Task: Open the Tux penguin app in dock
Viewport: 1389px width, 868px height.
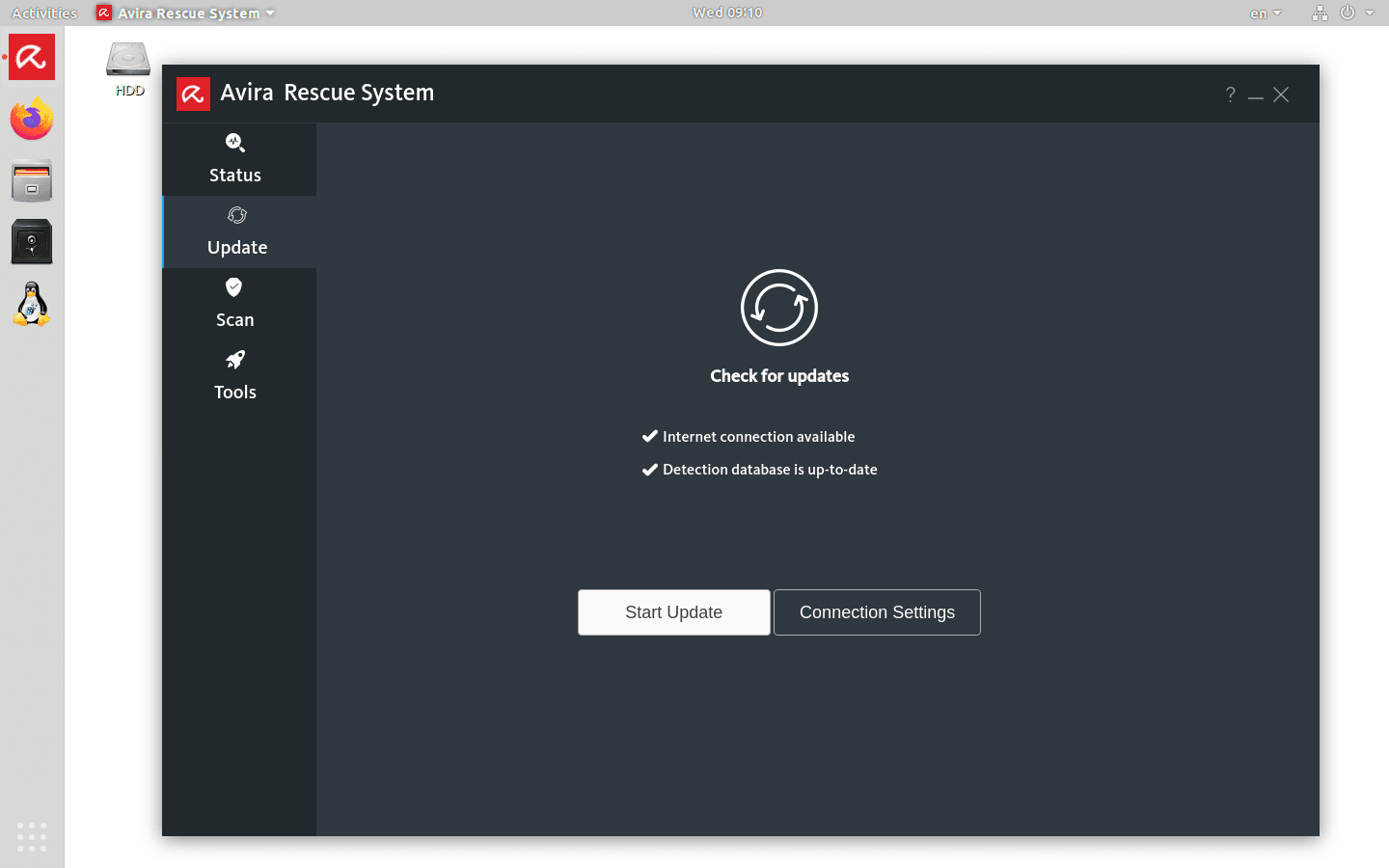Action: click(32, 304)
